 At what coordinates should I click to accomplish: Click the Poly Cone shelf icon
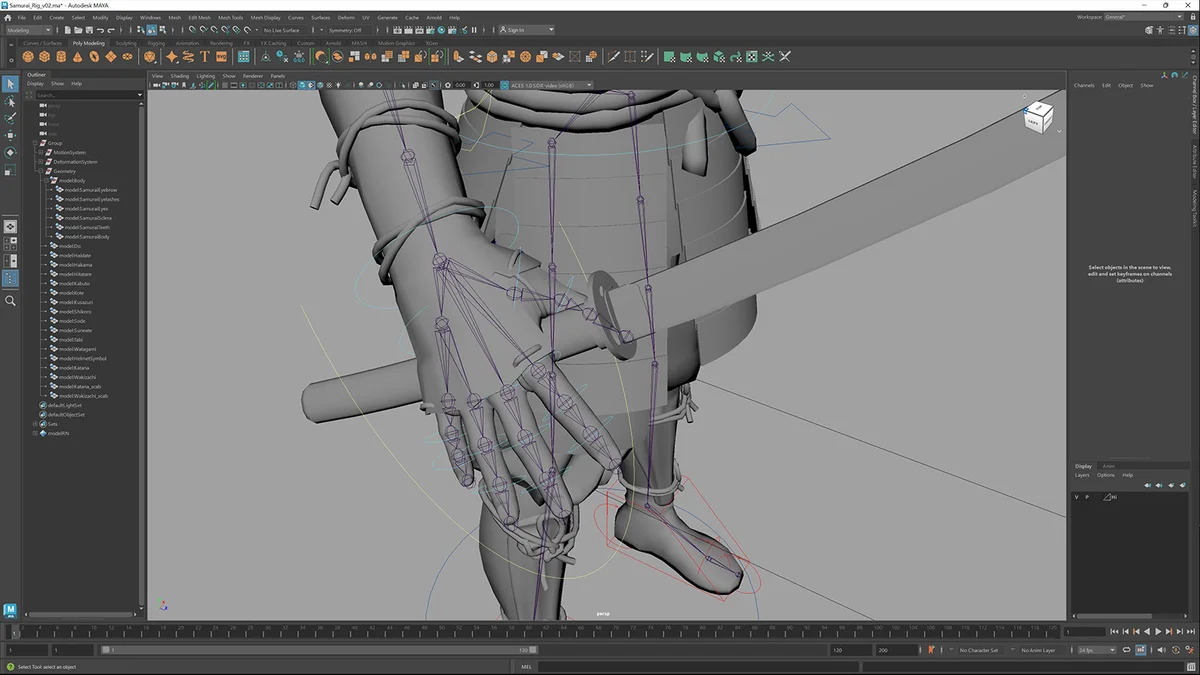pos(77,57)
